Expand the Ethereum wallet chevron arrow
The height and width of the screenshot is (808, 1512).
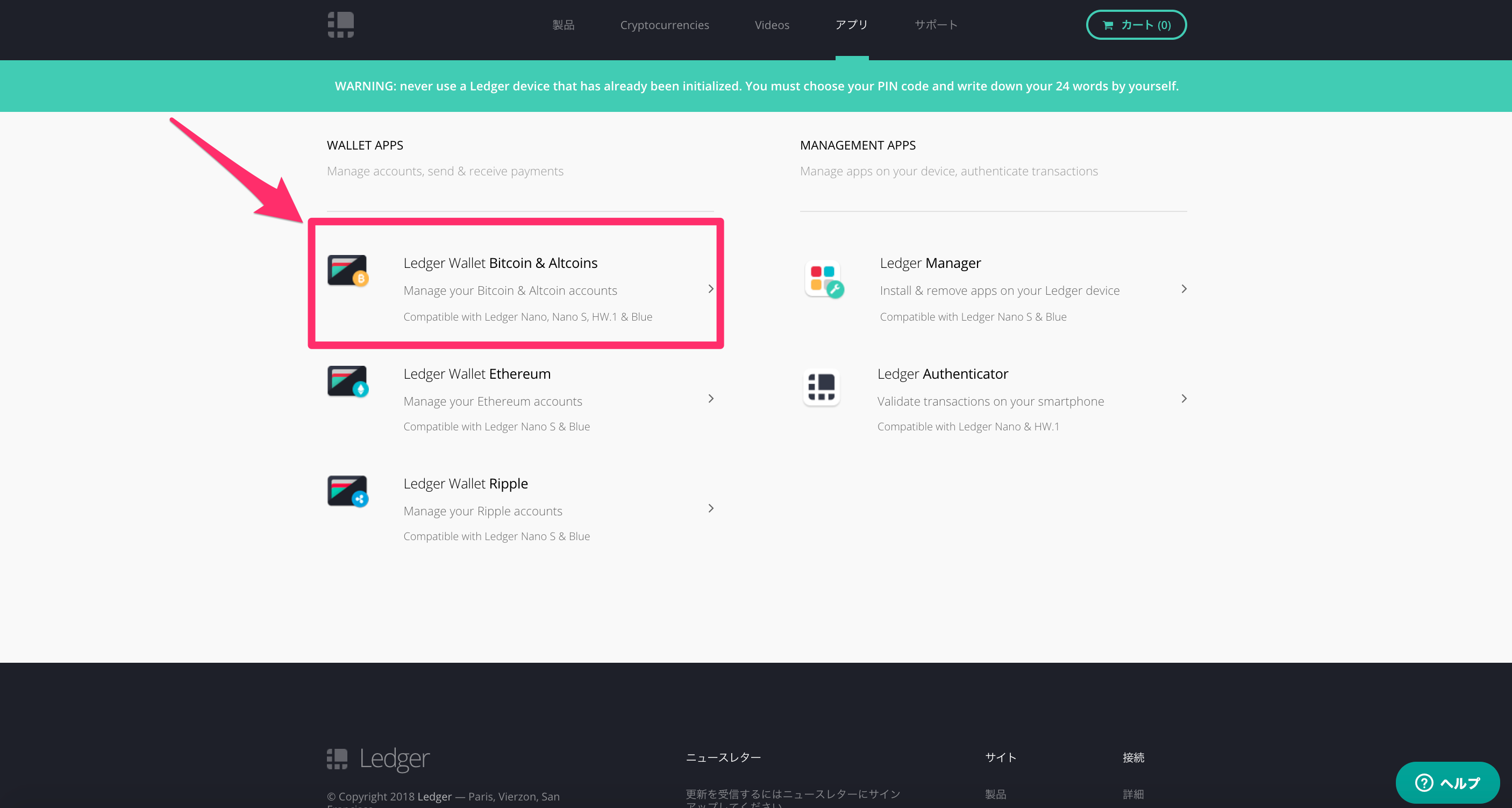pos(710,399)
